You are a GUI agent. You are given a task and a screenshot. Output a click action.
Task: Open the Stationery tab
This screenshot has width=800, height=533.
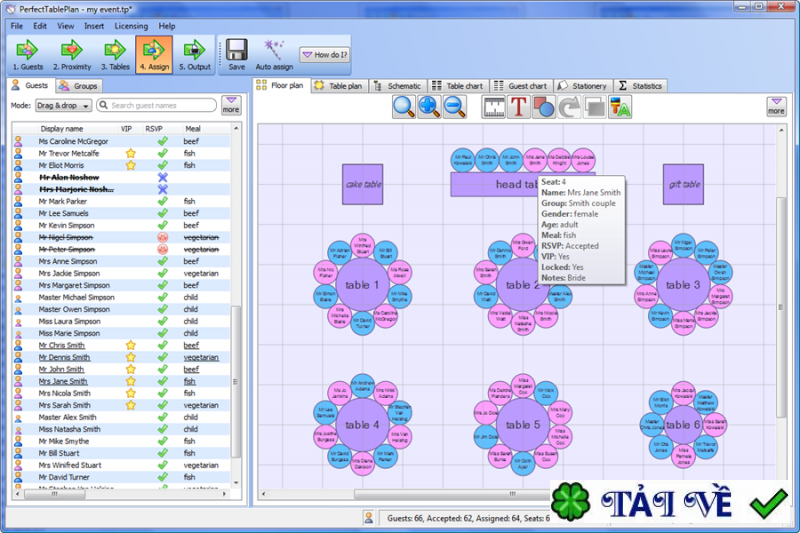pos(583,86)
